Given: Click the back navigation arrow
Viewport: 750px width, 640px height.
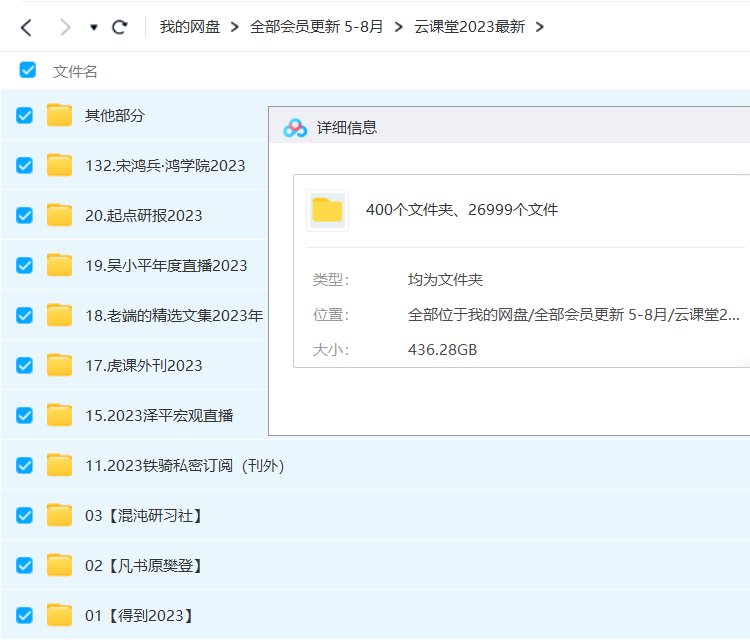Looking at the screenshot, I should coord(27,27).
